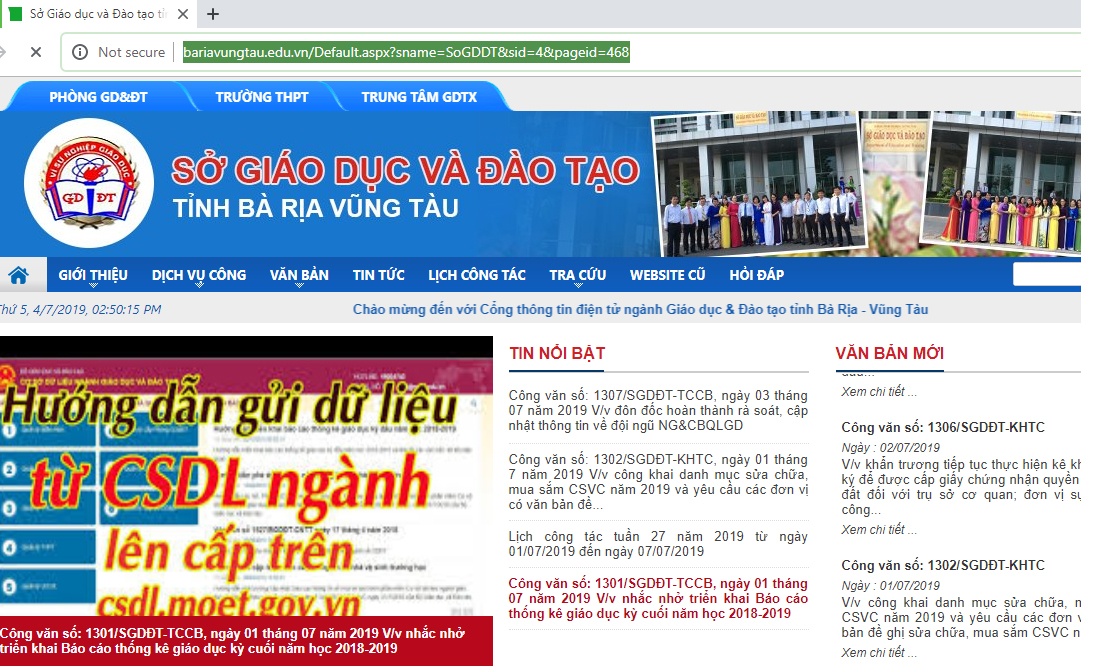The image size is (1114, 672).
Task: Open the Công văn số 1301/SGDĐT-TCCB article
Action: point(655,594)
